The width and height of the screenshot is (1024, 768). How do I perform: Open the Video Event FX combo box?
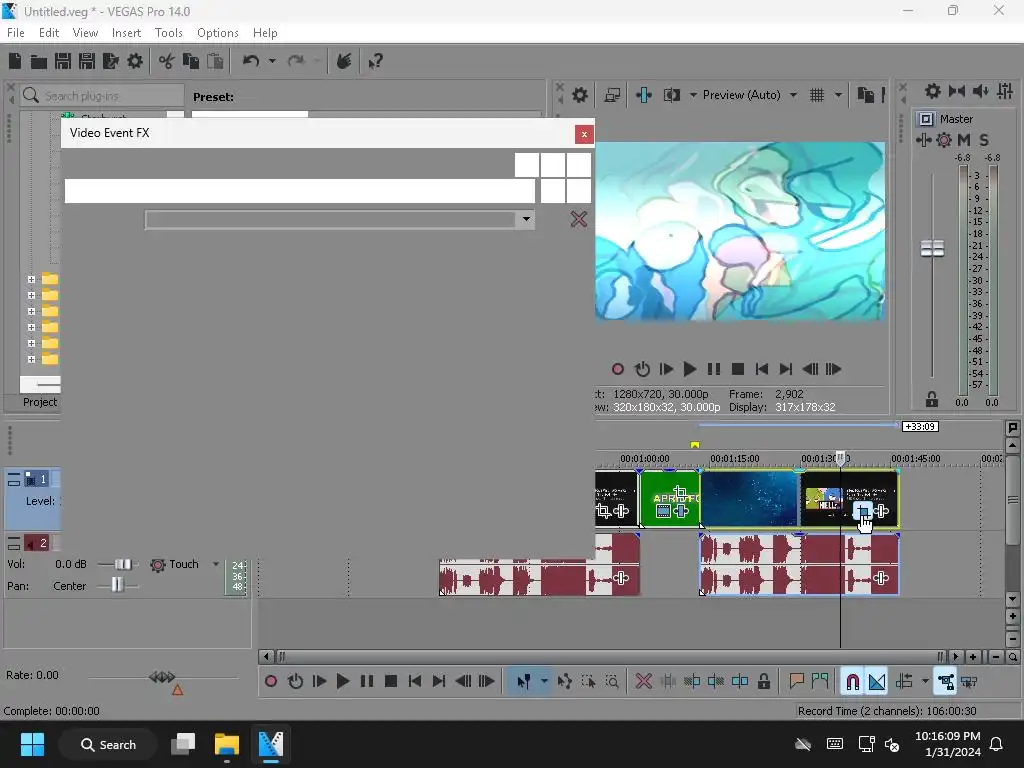[x=340, y=219]
